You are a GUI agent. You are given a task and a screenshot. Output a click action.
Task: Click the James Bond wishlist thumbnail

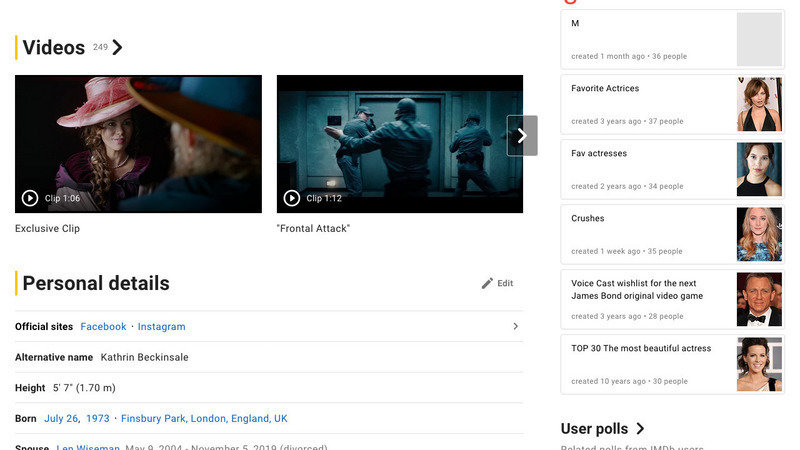click(x=759, y=299)
